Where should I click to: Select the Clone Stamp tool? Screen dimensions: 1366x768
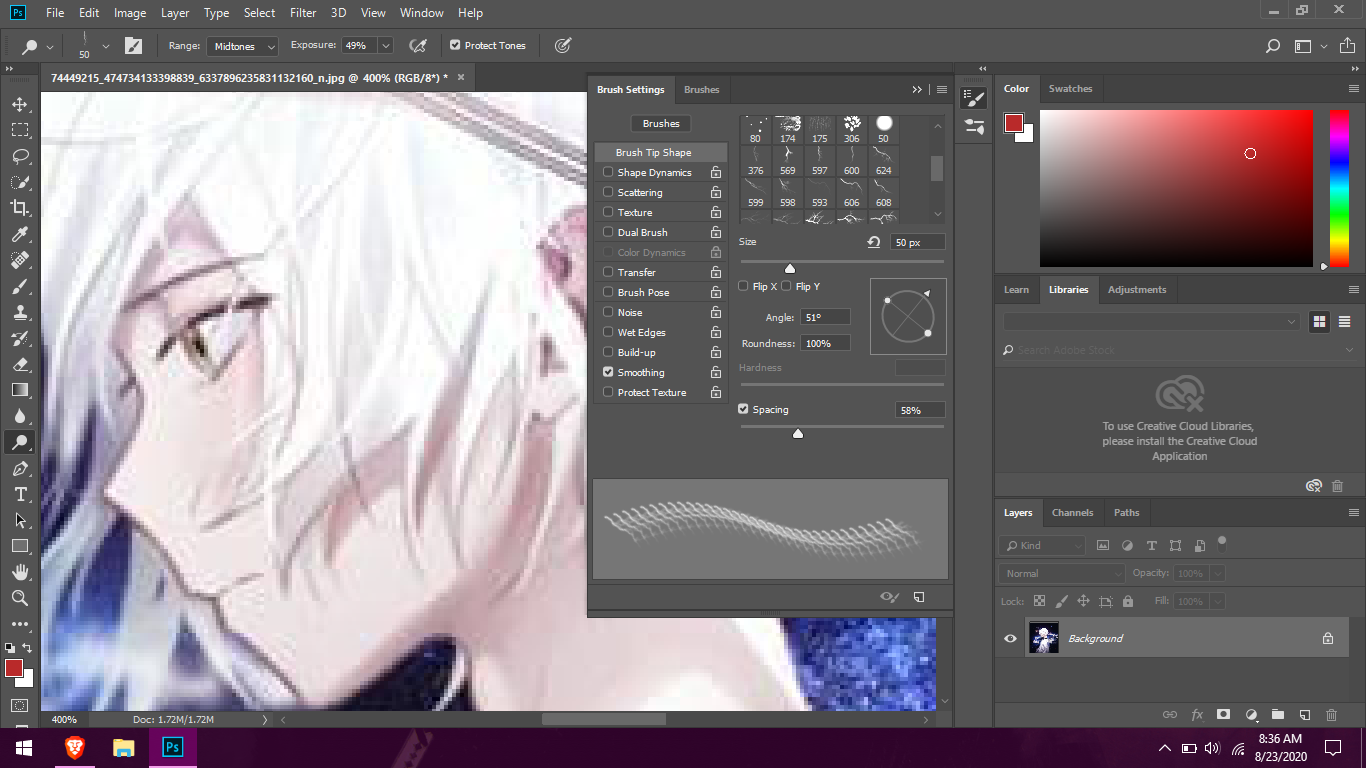click(19, 312)
